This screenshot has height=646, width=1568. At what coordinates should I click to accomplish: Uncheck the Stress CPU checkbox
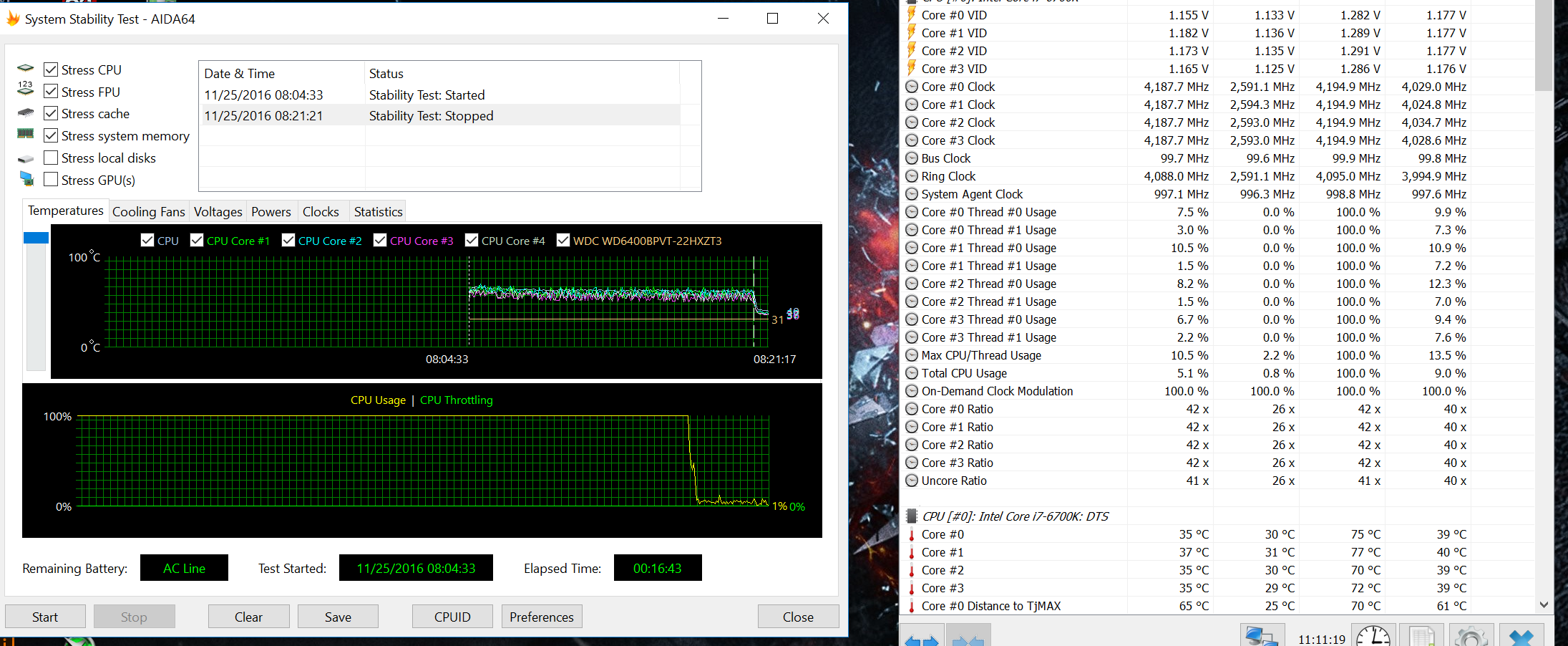(51, 69)
